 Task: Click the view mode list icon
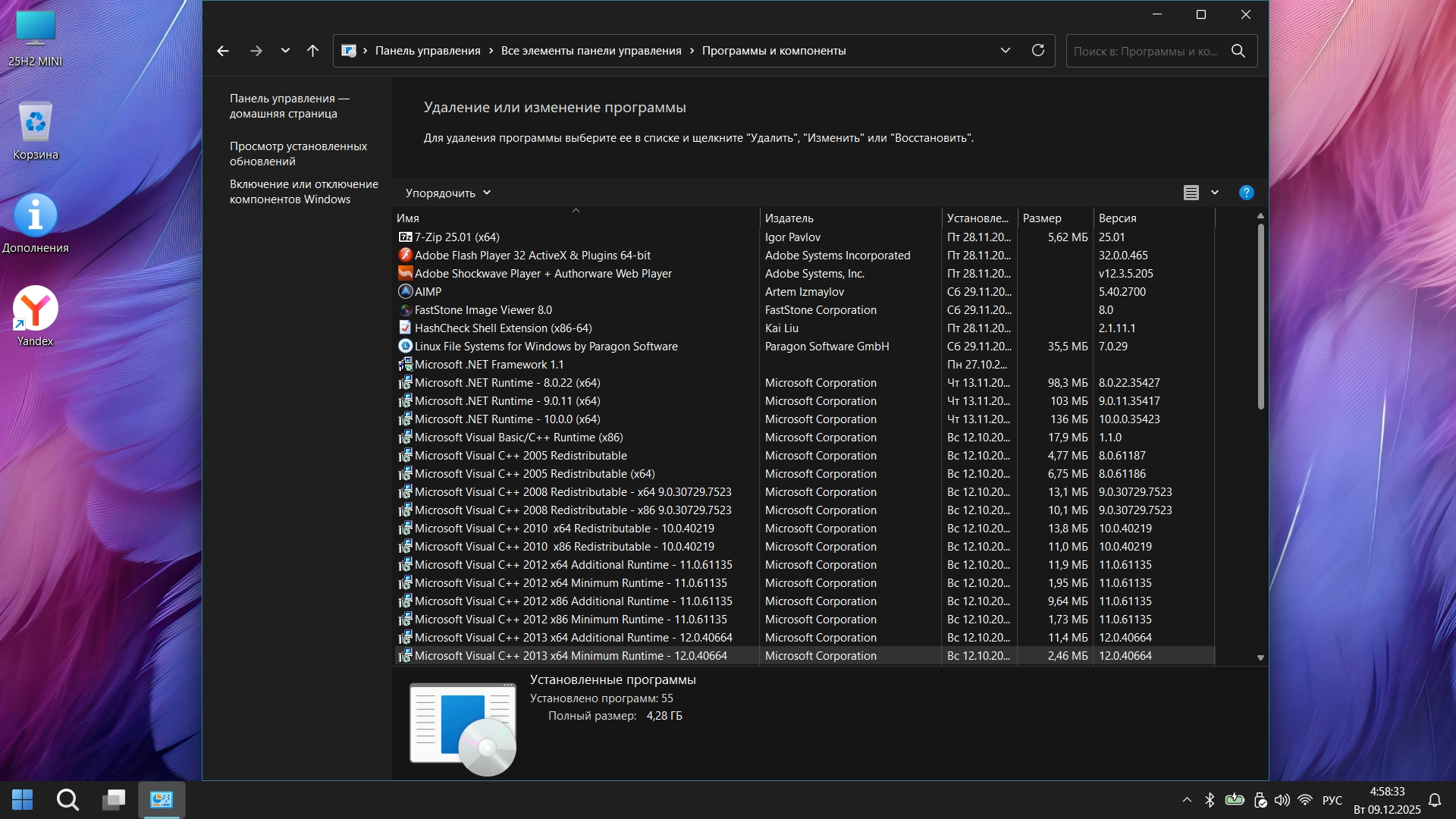(1191, 193)
